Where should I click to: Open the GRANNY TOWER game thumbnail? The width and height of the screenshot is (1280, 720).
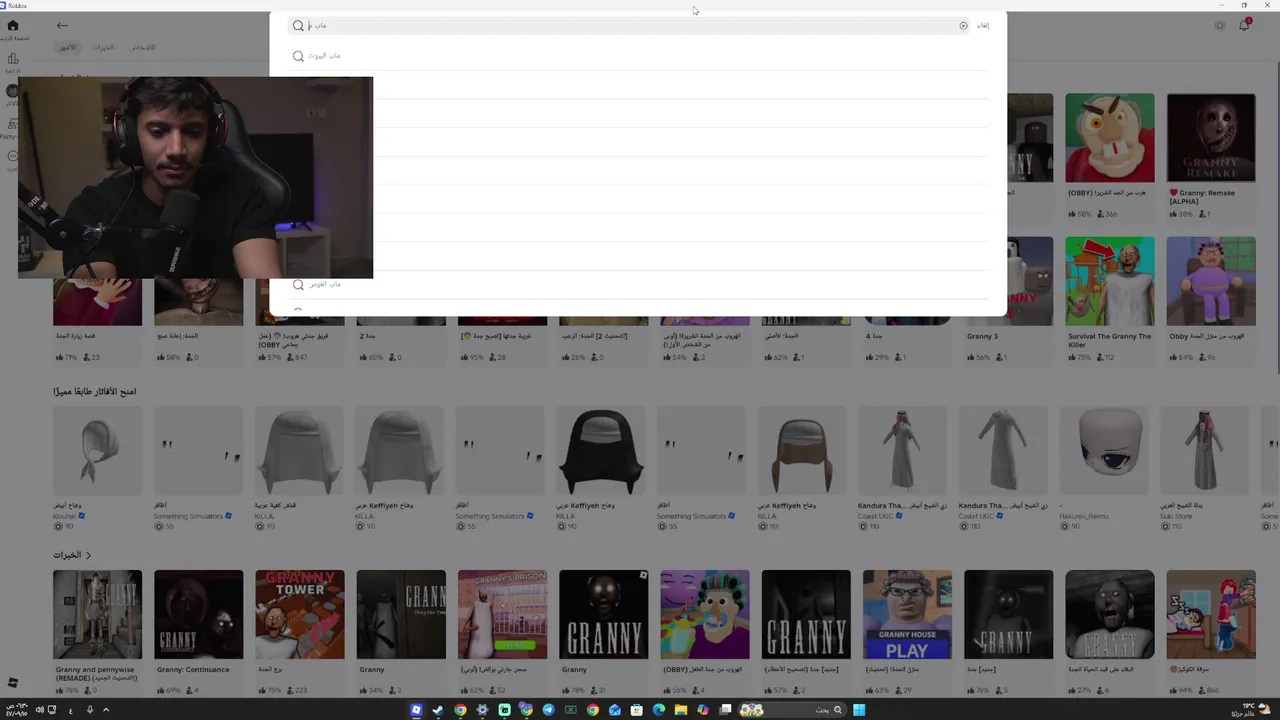[300, 614]
